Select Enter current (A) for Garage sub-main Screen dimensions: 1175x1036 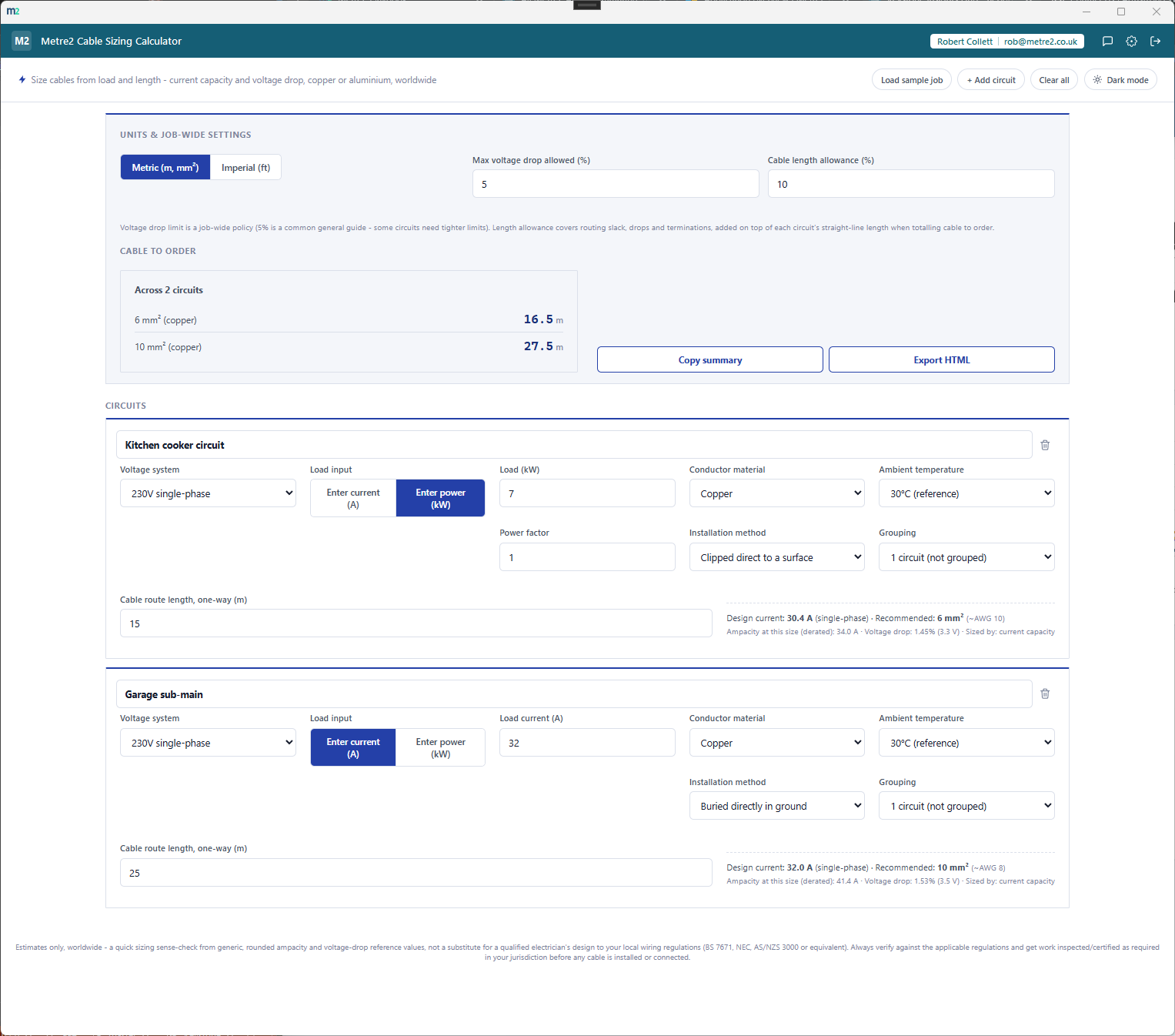point(353,747)
